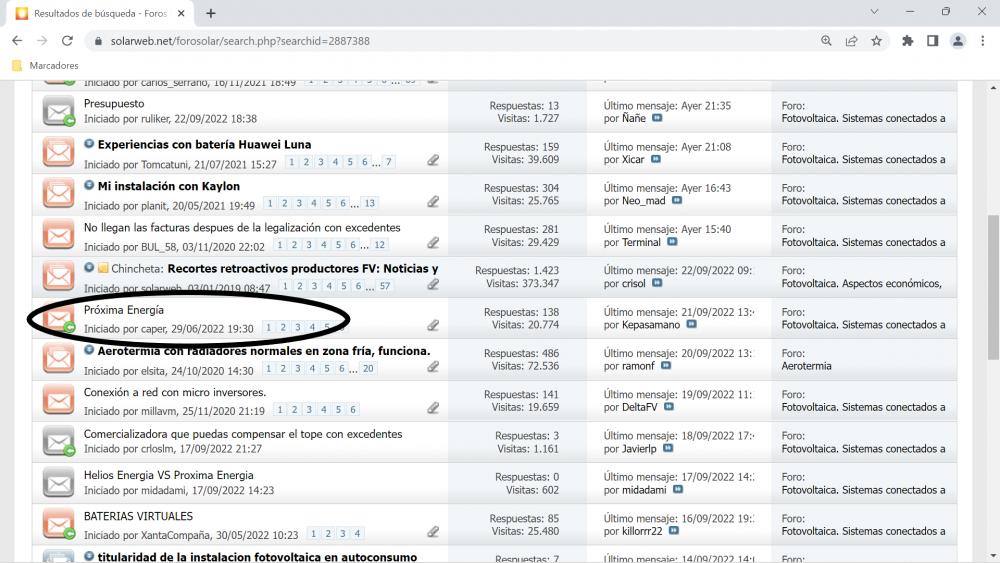Share this page via the share icon

[851, 41]
